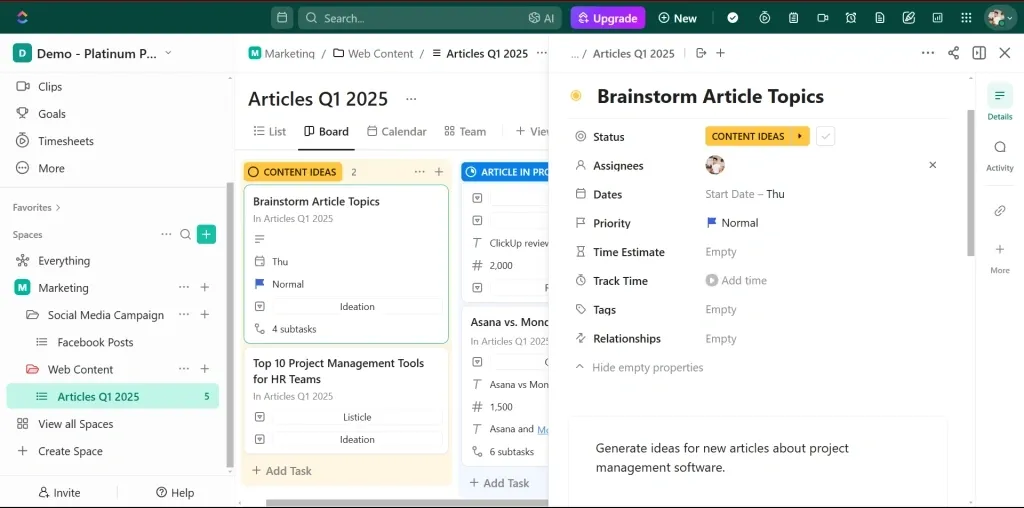This screenshot has height=508, width=1024.
Task: Click the share icon in task panel
Action: point(953,53)
